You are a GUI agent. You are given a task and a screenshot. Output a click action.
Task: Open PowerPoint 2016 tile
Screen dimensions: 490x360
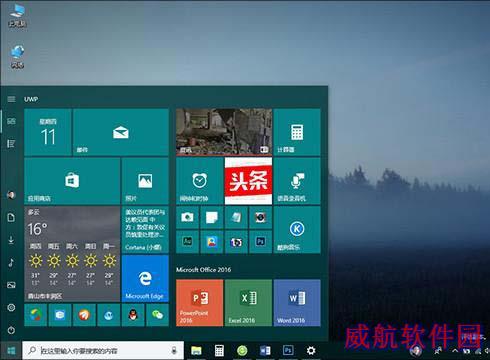click(199, 303)
